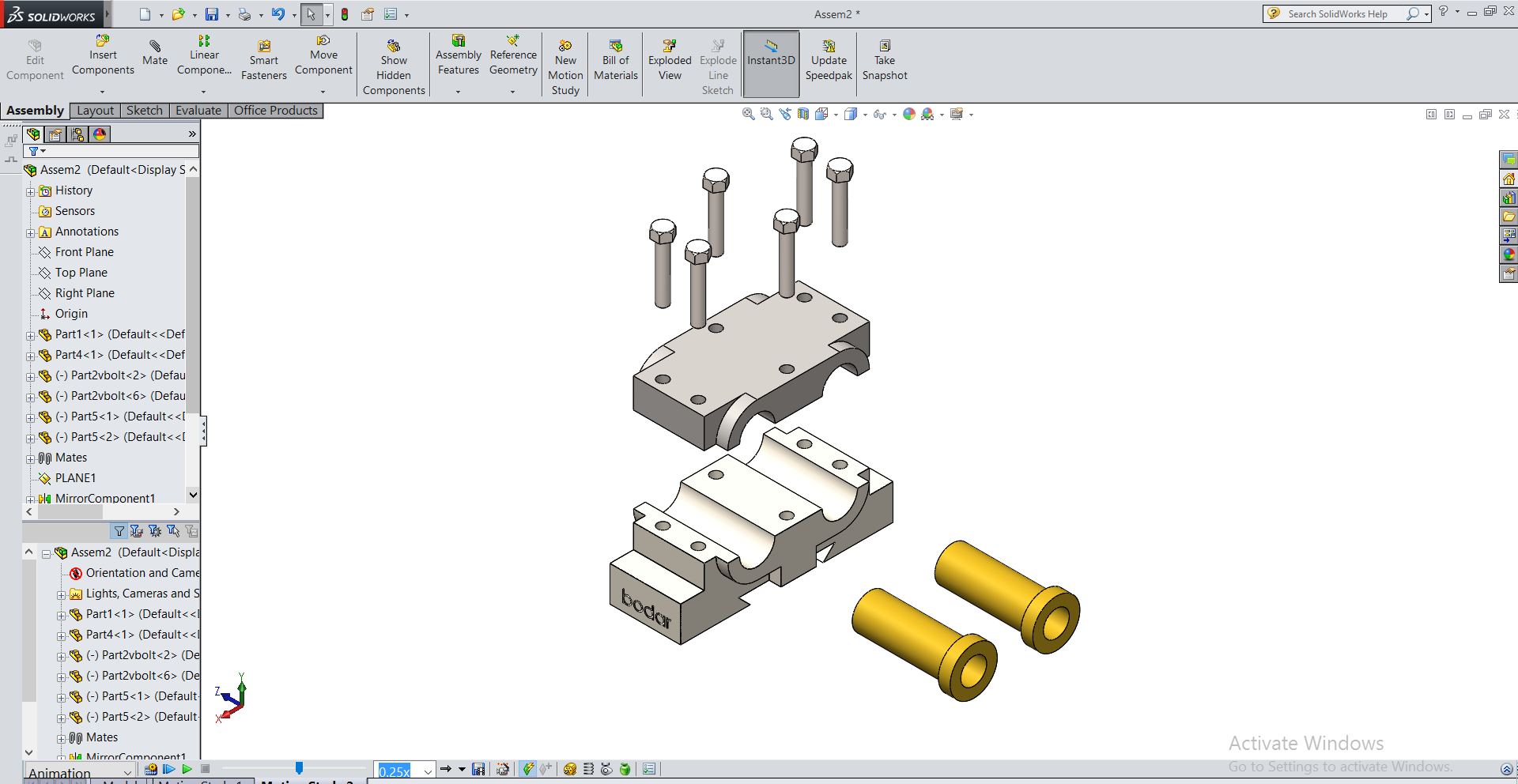Add a Motor to the study
The height and width of the screenshot is (784, 1518).
coord(569,769)
